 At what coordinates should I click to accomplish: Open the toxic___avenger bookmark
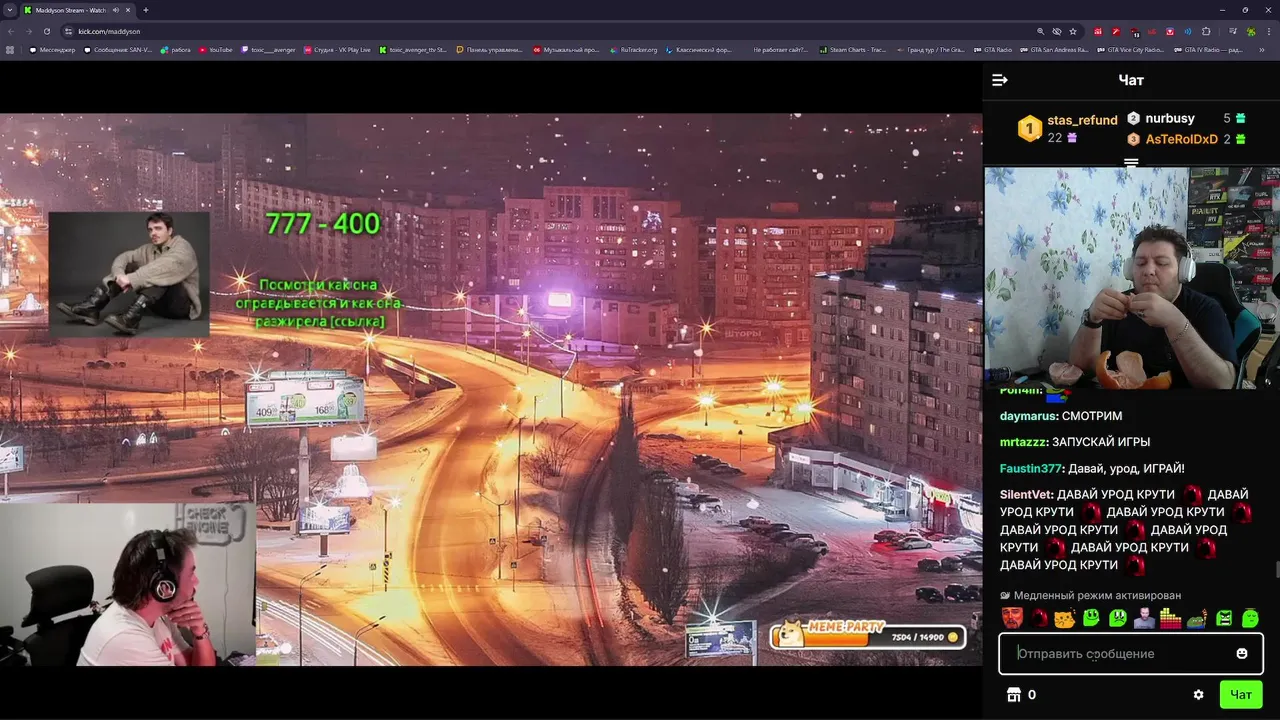click(269, 50)
